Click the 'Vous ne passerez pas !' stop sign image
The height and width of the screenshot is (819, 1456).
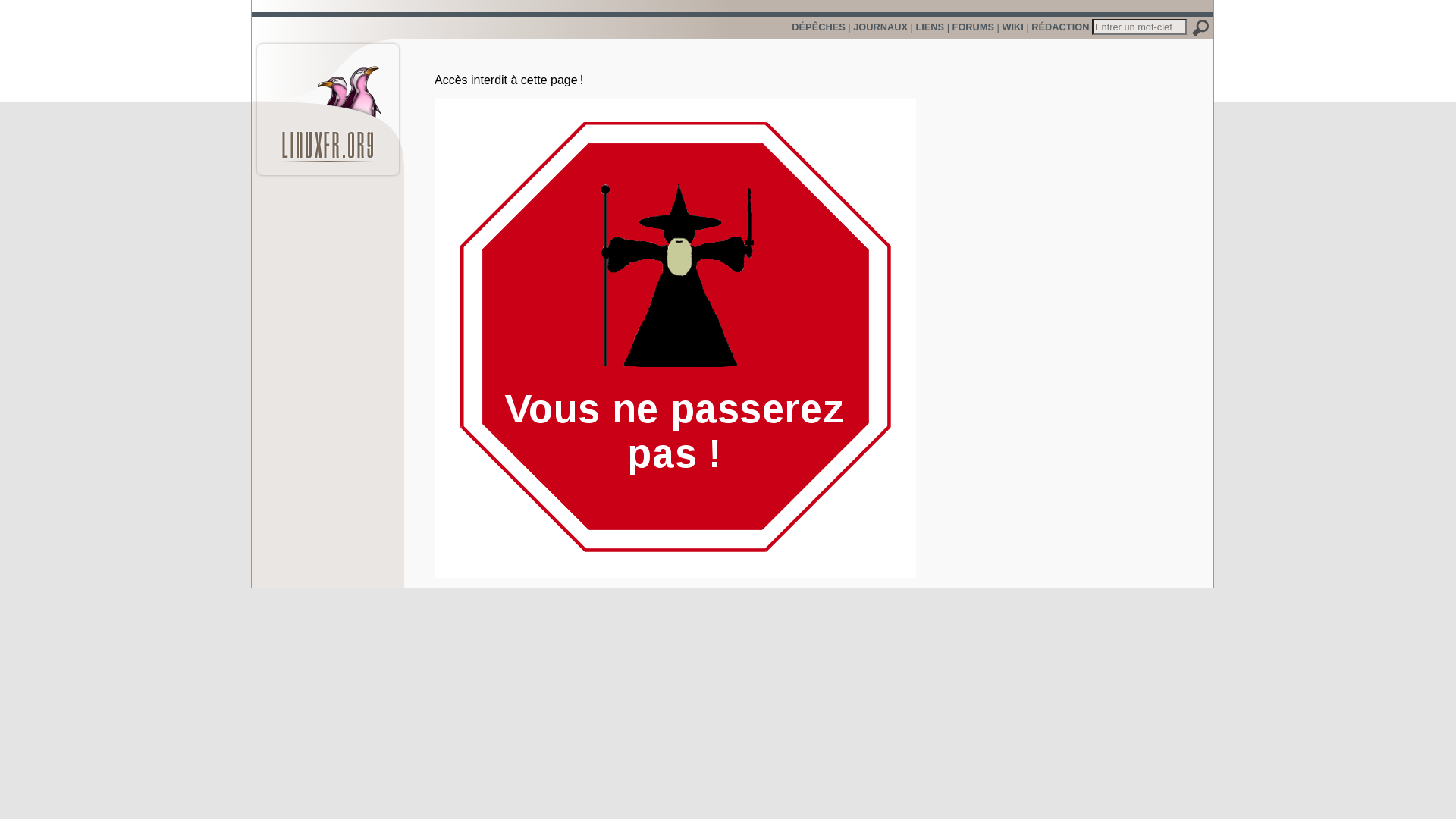675,338
